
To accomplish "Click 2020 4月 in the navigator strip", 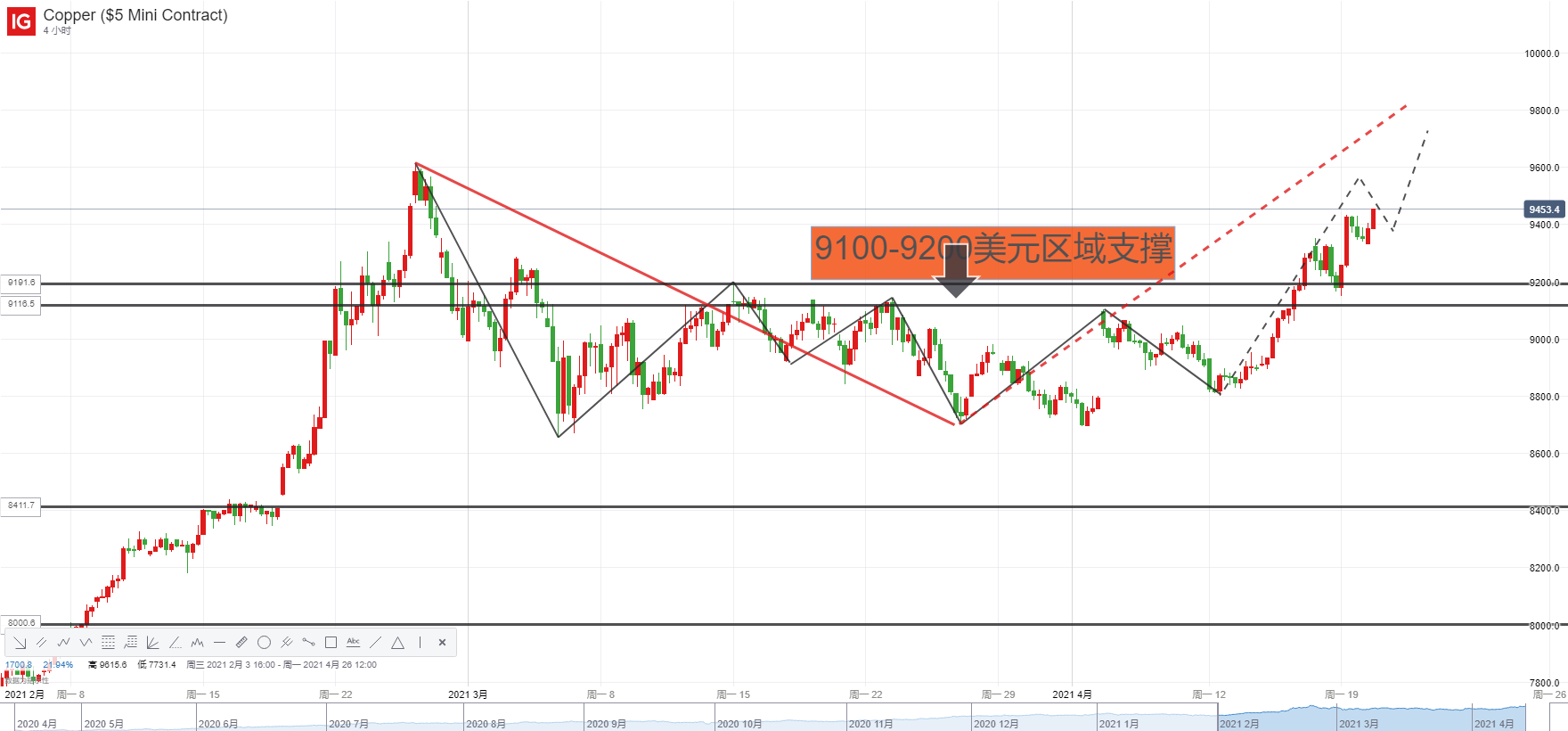I will (37, 724).
